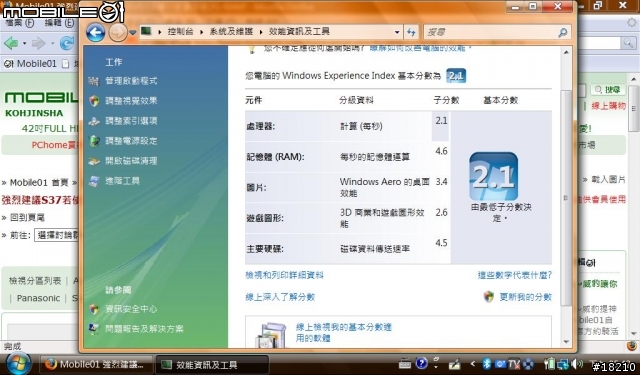Click 回到頁尾 link in Firefox page

point(27,218)
